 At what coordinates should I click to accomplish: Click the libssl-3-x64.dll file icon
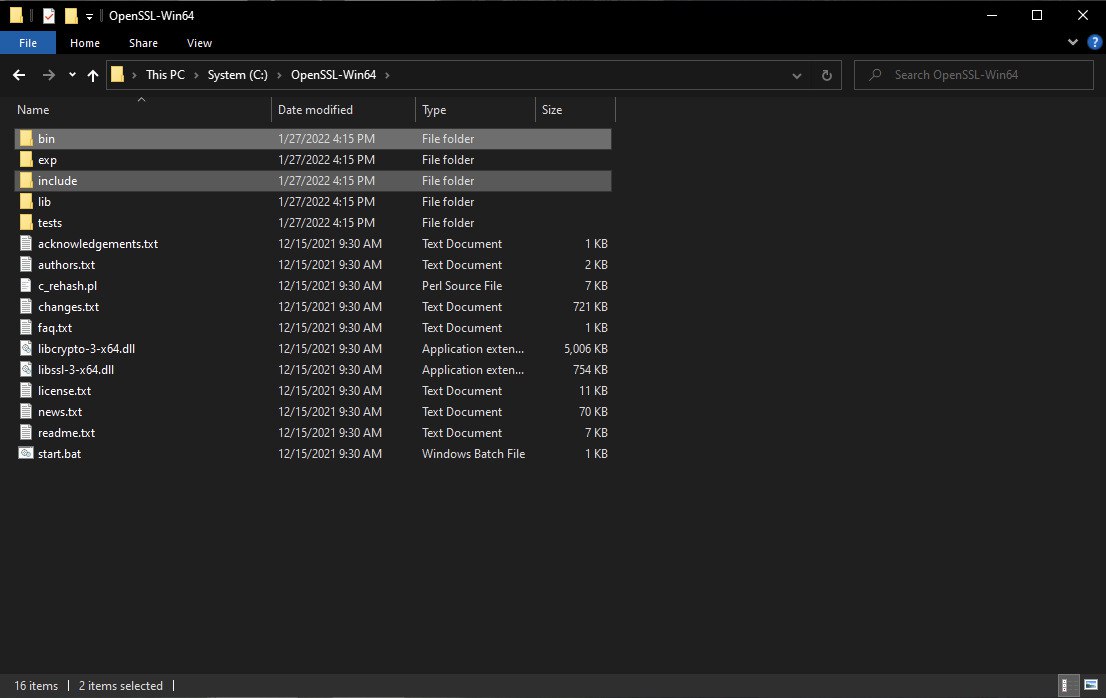26,369
